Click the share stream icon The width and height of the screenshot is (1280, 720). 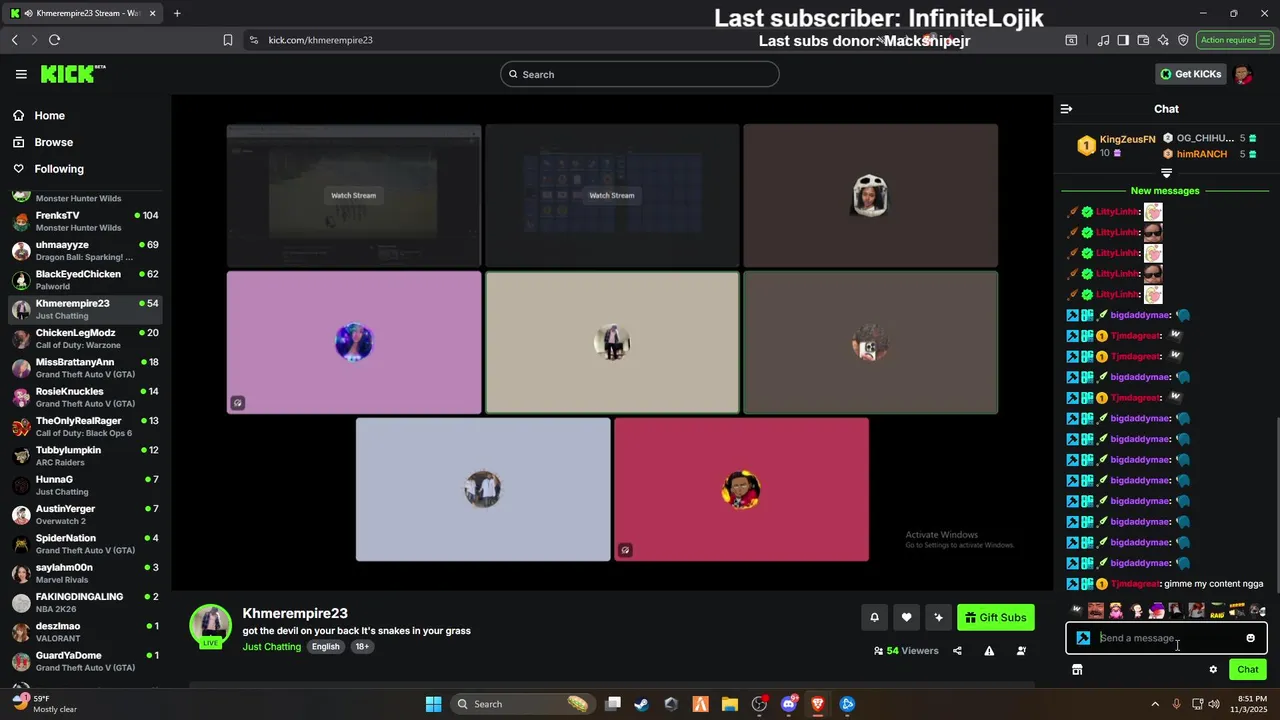click(957, 651)
